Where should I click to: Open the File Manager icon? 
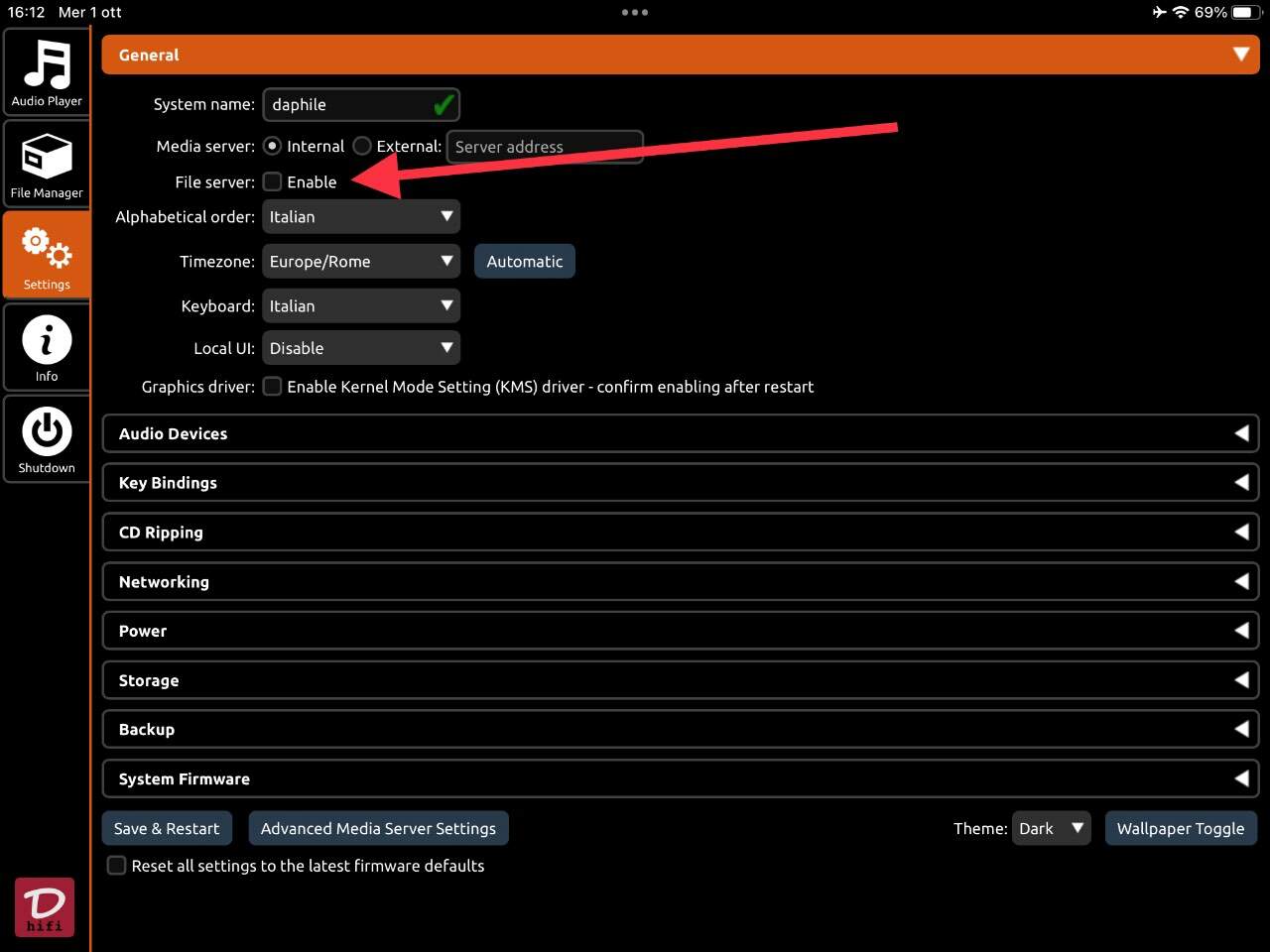click(x=47, y=164)
